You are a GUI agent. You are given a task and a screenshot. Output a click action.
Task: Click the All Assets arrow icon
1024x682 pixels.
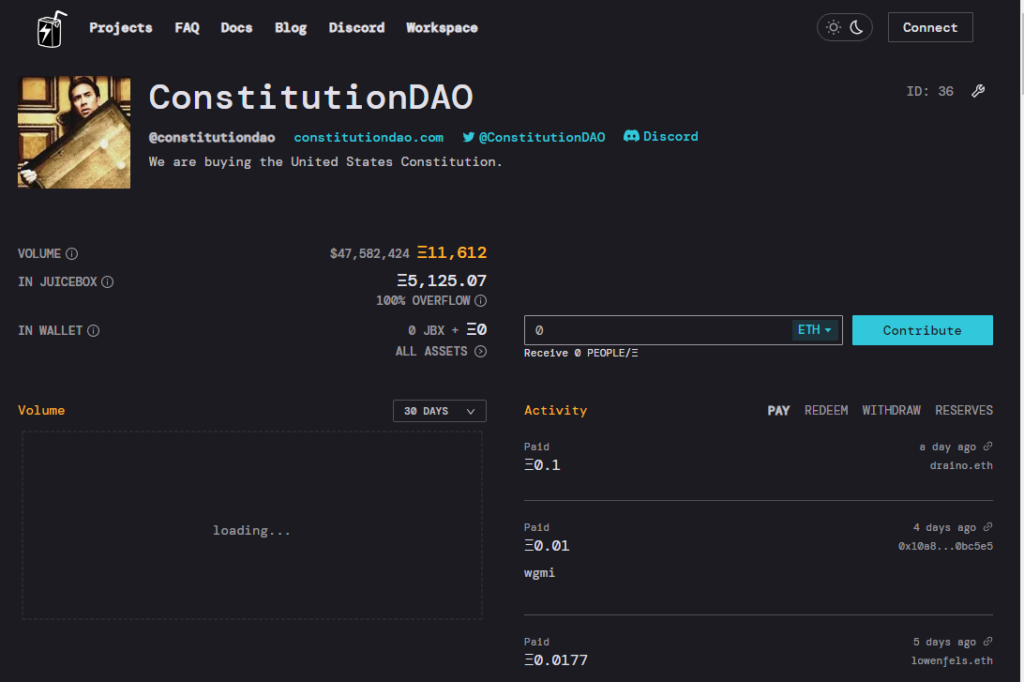pos(481,351)
